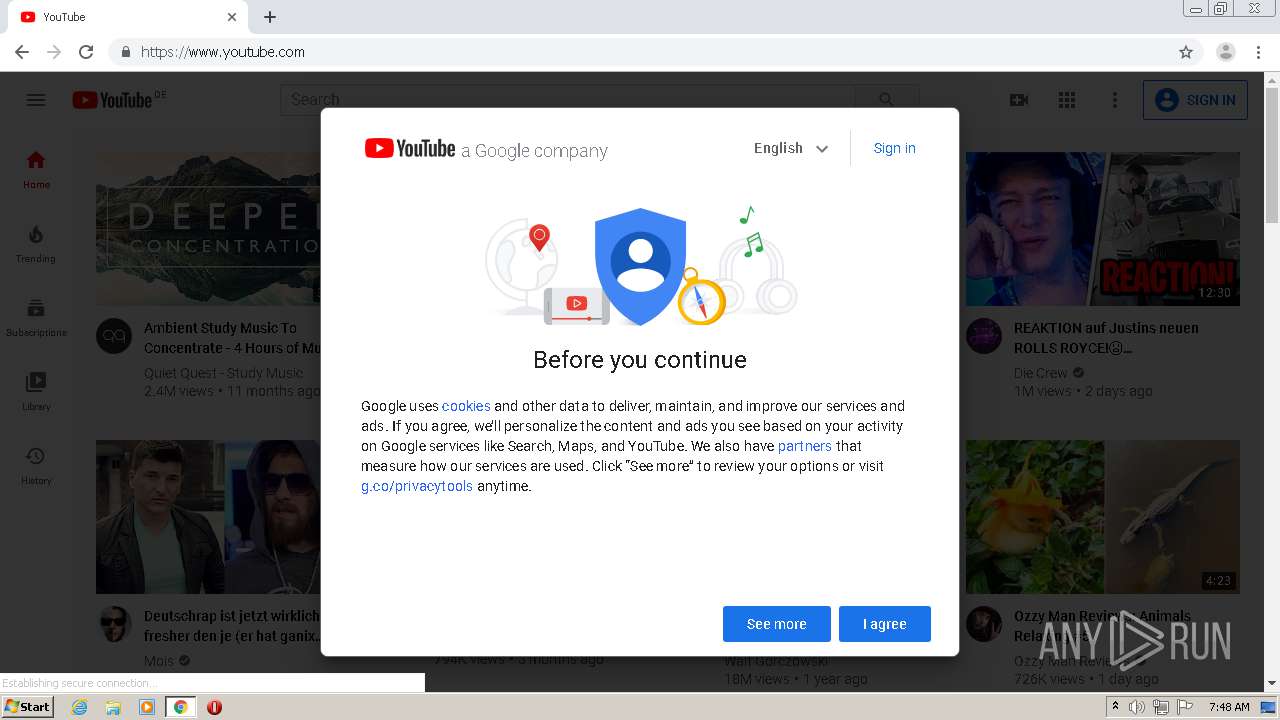Open the YouTube hamburger guide menu

[x=36, y=100]
